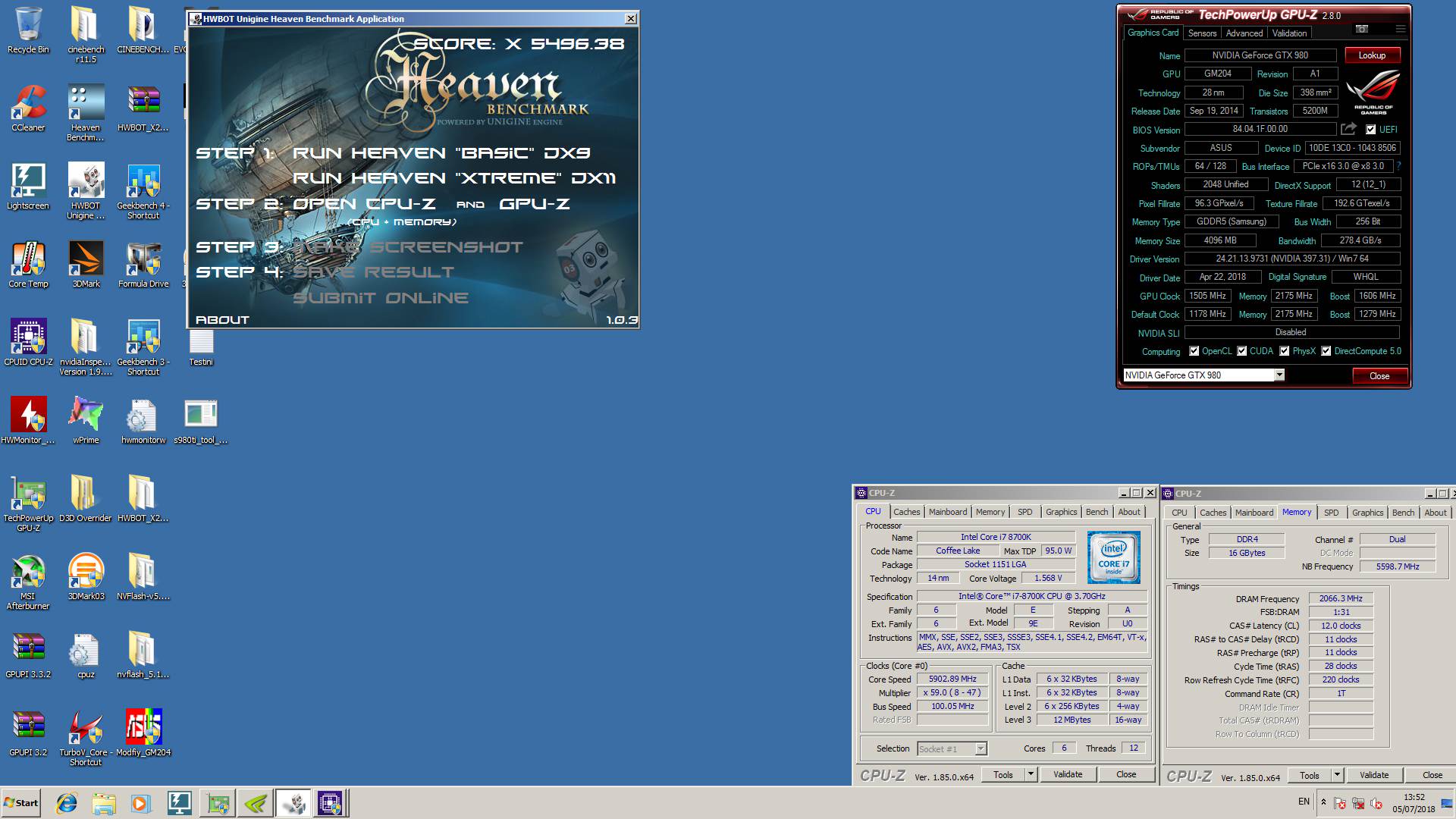
Task: Toggle the UEFI checkbox in GPU-Z
Action: [1370, 130]
